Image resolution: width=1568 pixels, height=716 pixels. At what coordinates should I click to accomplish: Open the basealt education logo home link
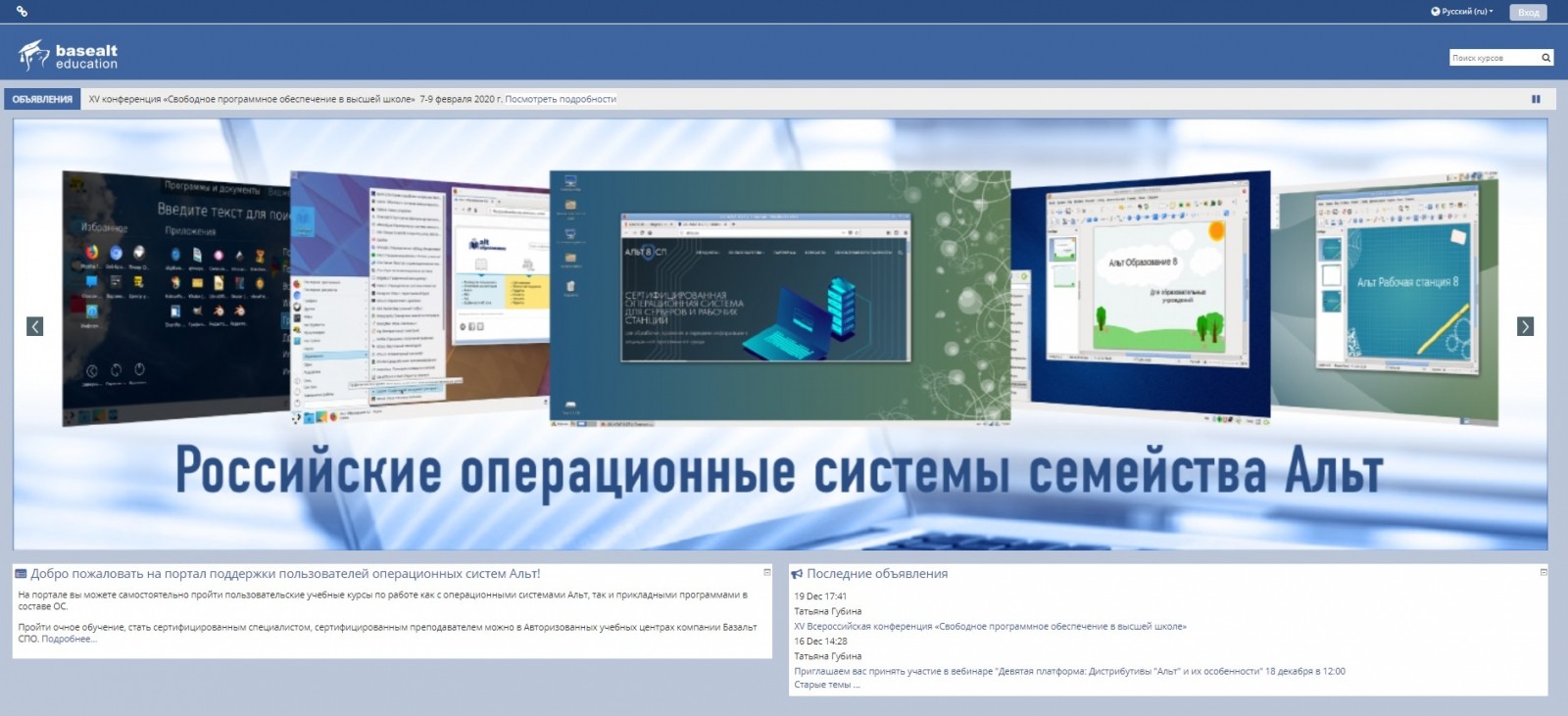point(68,56)
